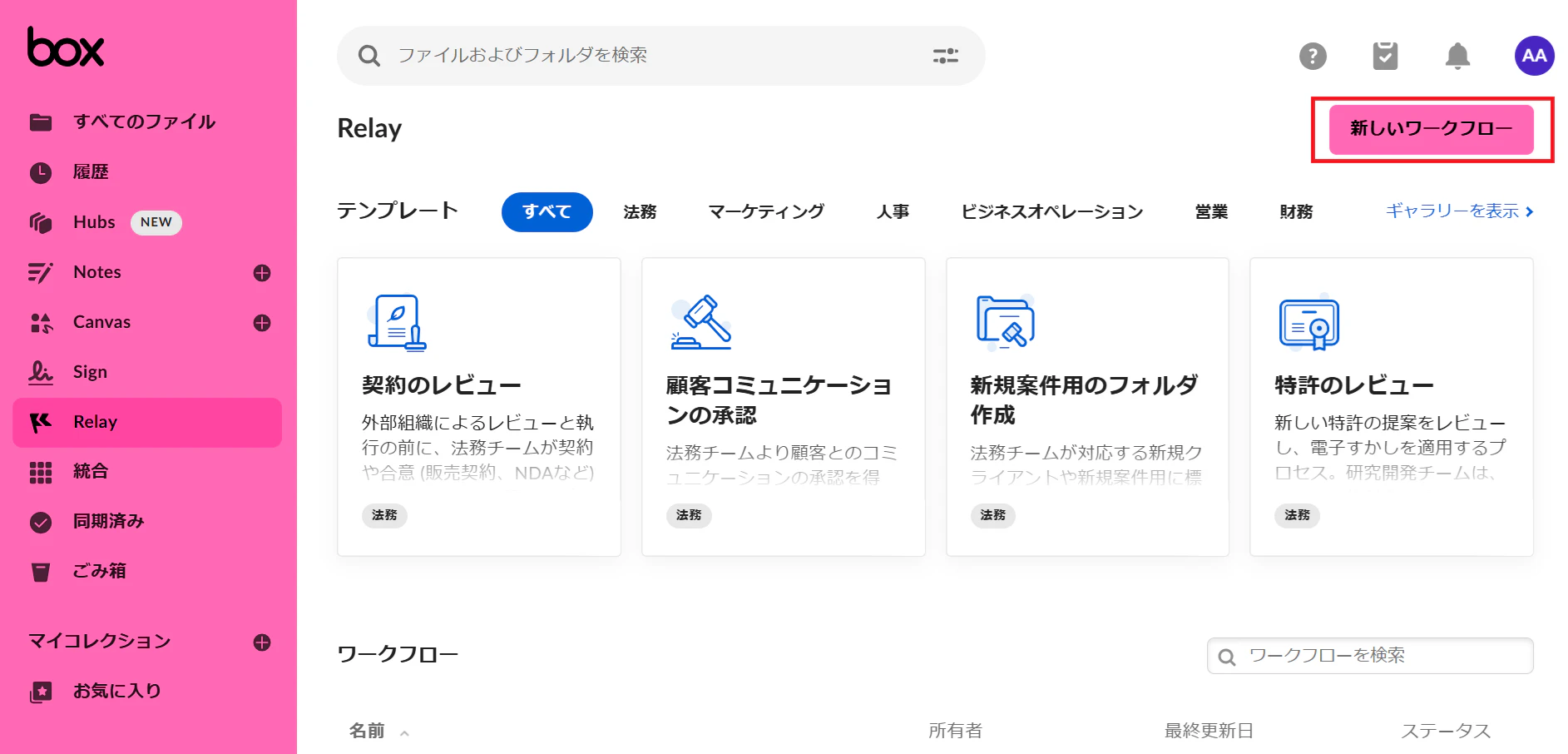Click 法務 tag on 契約のレビュー card
The image size is (1568, 754).
[x=384, y=515]
